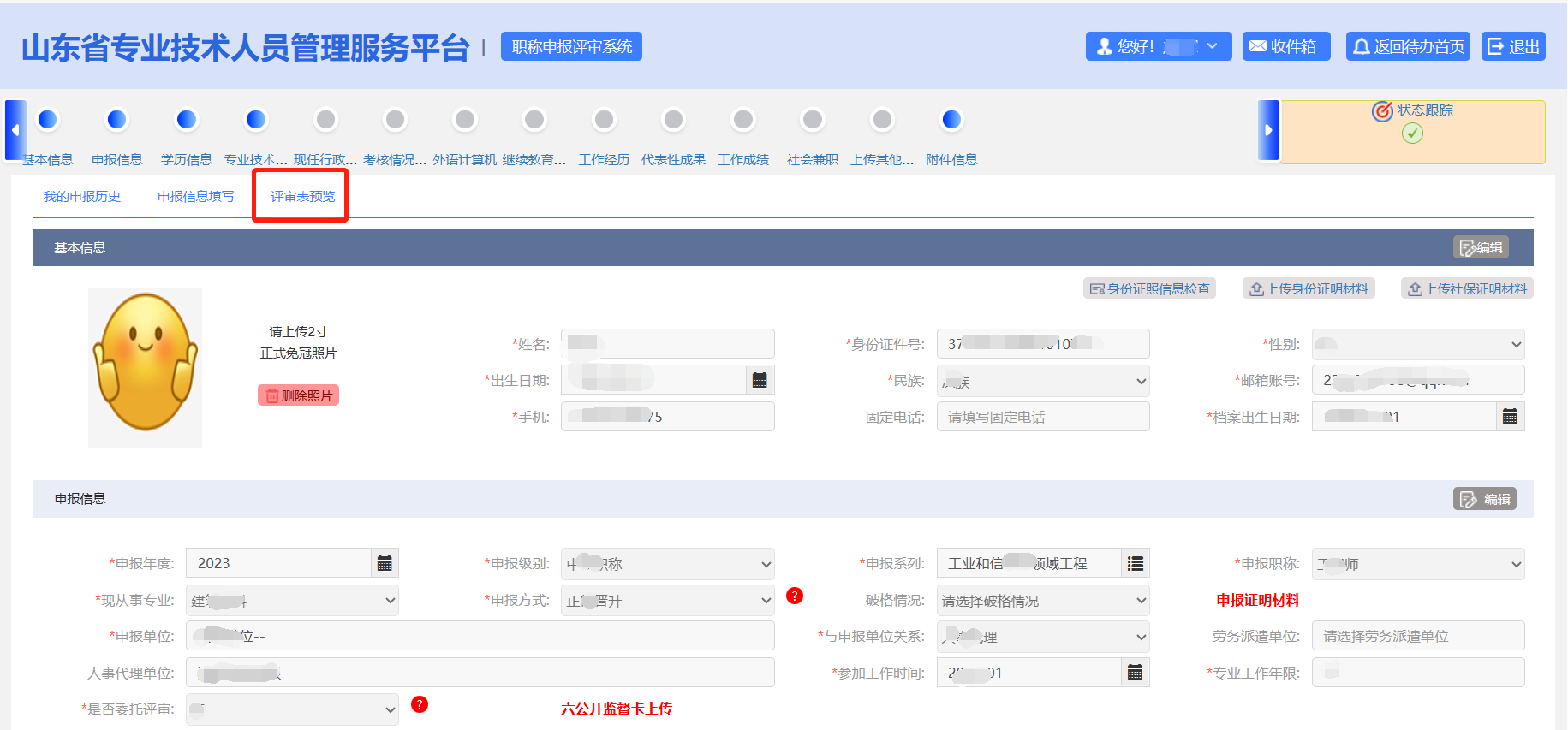Click 六公开监督卡上传 link
Viewport: 1568px width, 730px height.
click(617, 709)
